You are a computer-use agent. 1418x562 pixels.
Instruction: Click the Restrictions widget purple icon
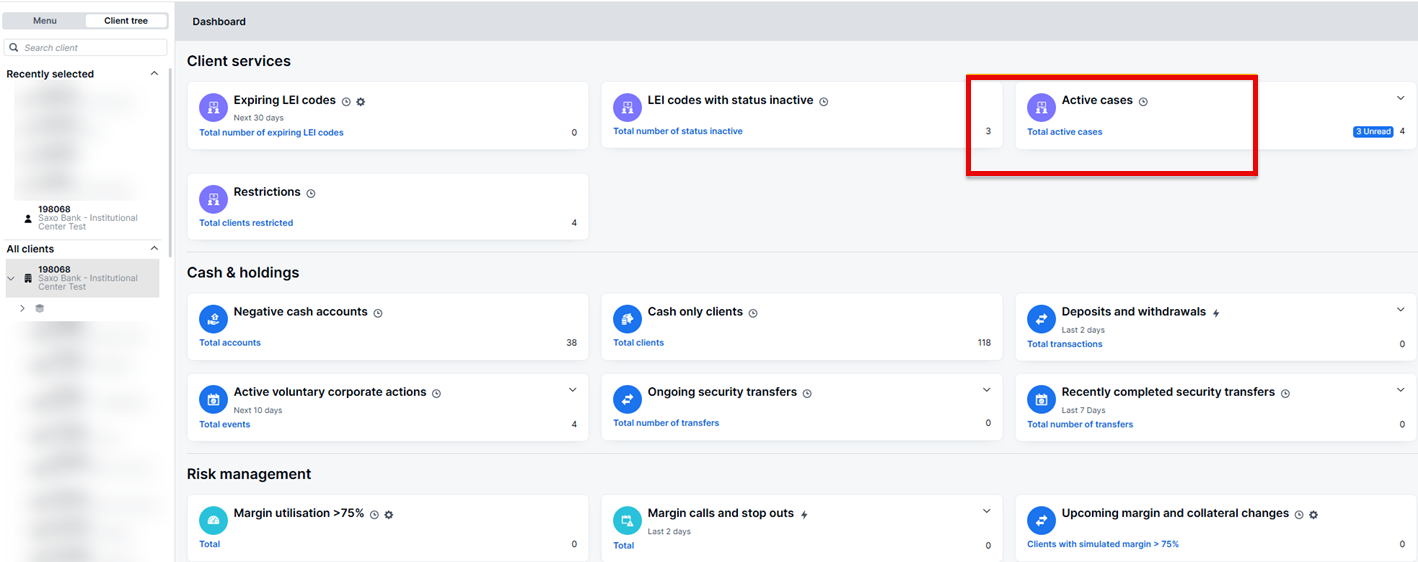[213, 198]
